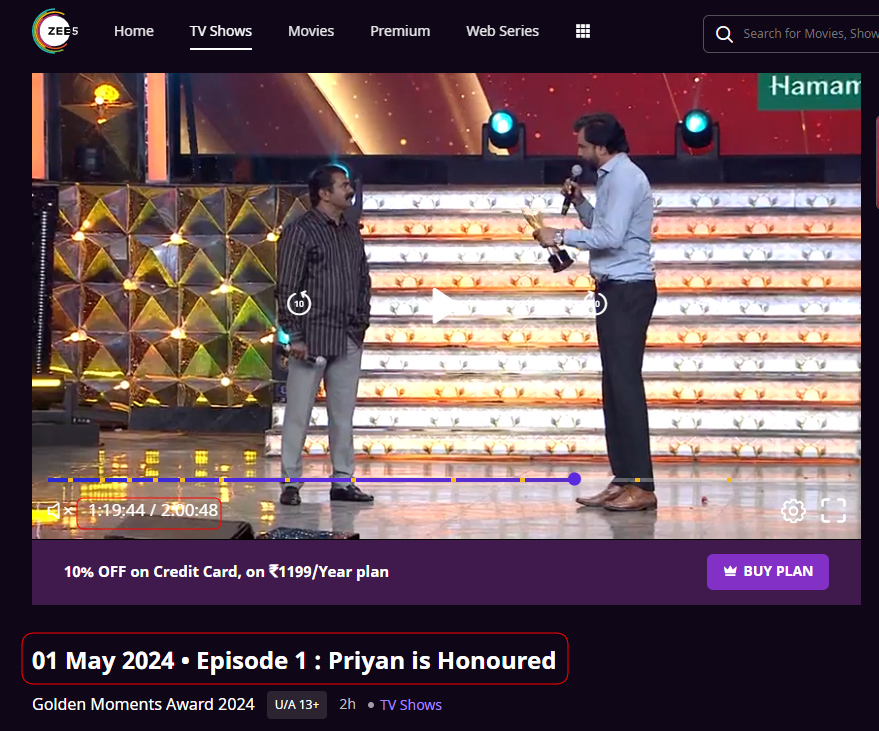Click the ZEE5 logo
The width and height of the screenshot is (879, 731).
pos(55,31)
